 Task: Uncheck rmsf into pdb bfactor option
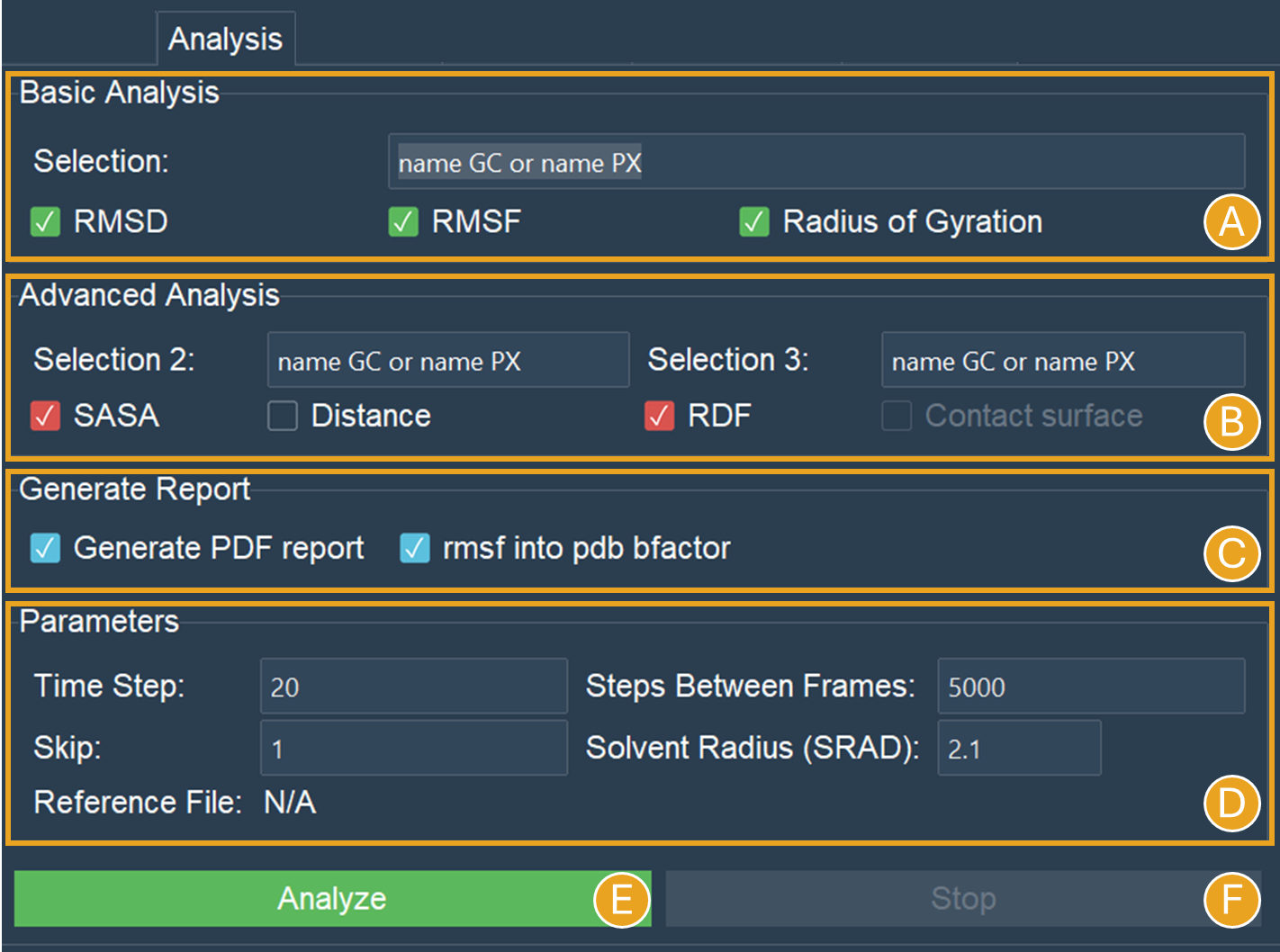pyautogui.click(x=414, y=548)
